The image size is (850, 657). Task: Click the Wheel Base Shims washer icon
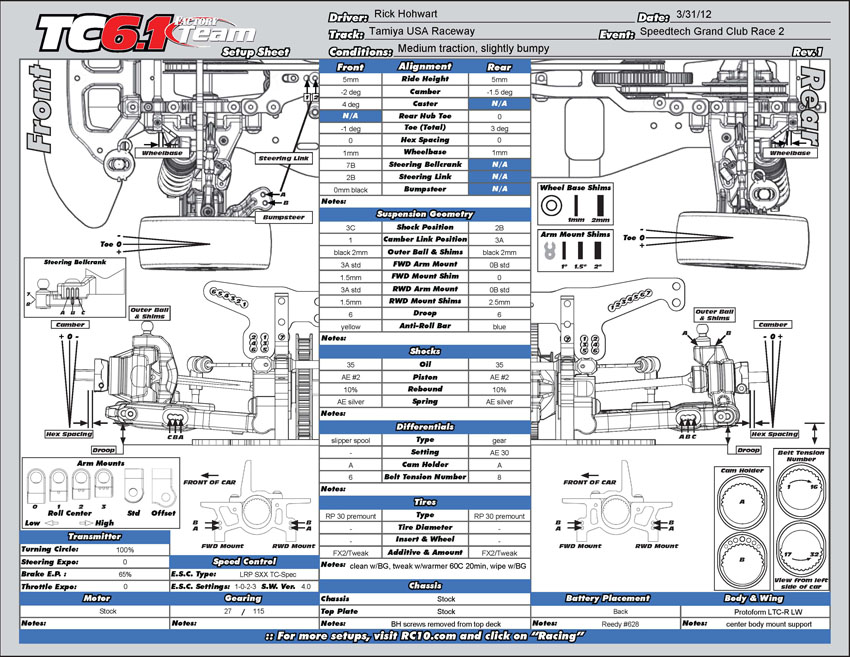coord(551,206)
